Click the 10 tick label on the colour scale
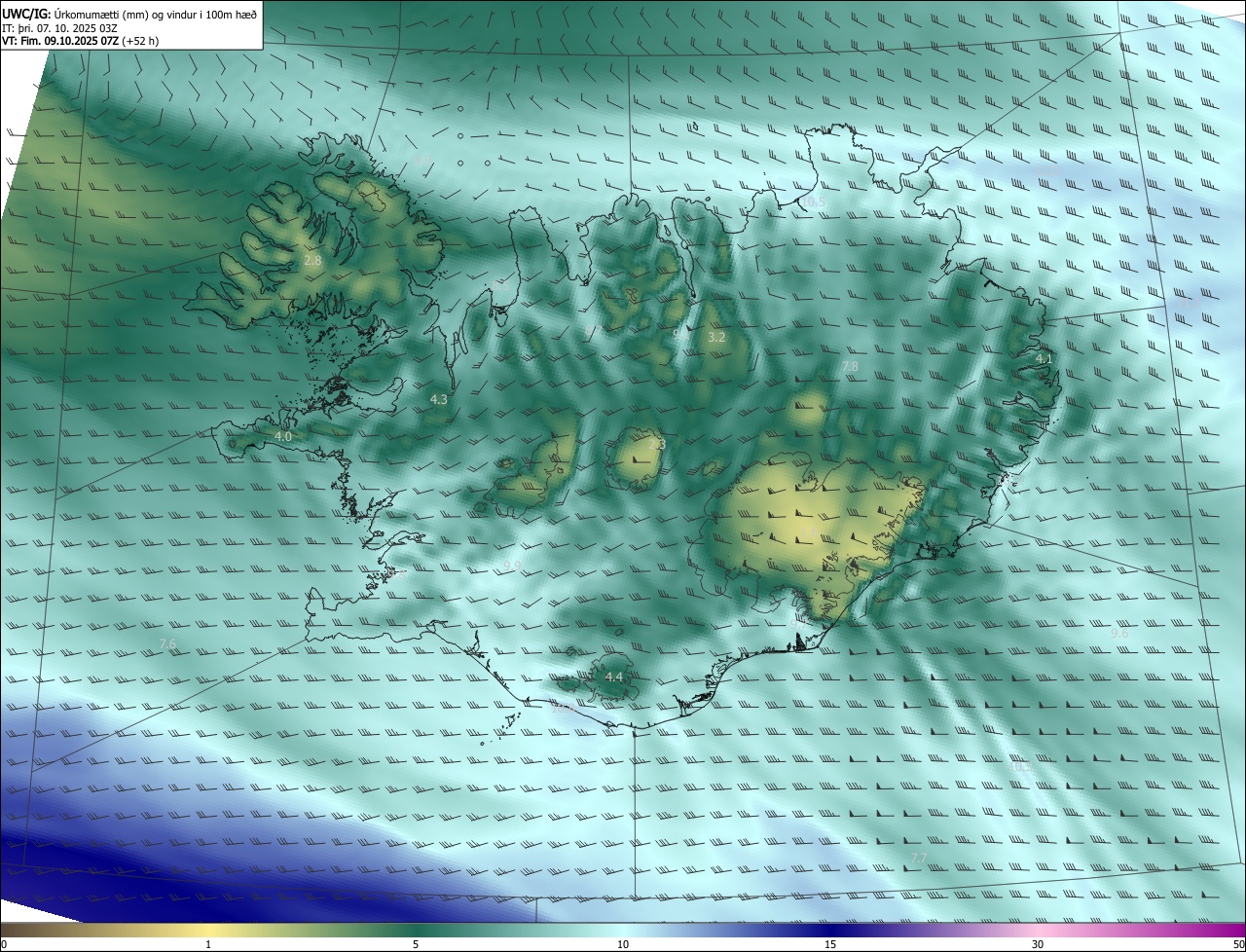1246x952 pixels. 623,945
